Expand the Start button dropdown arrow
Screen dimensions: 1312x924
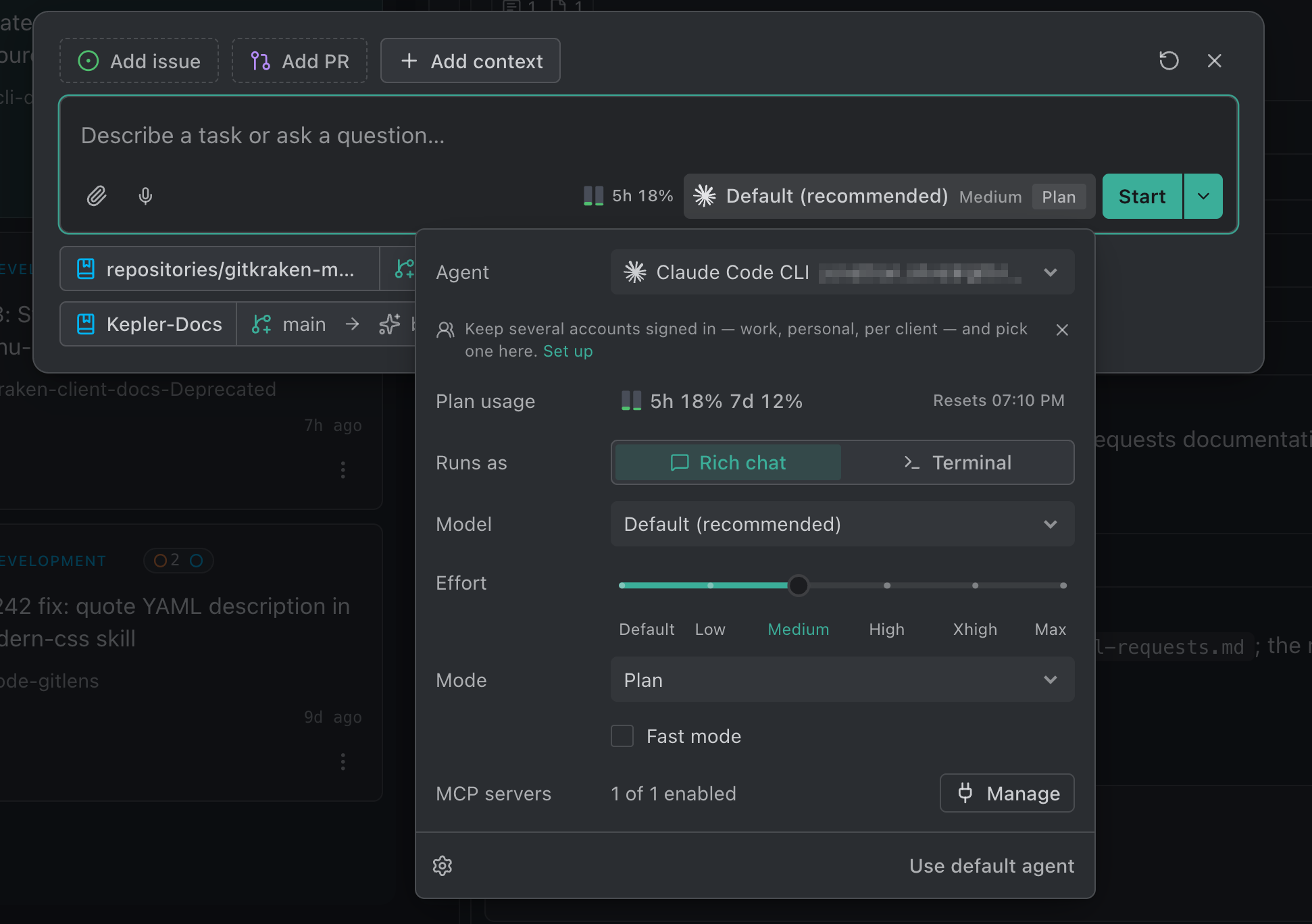point(1203,196)
